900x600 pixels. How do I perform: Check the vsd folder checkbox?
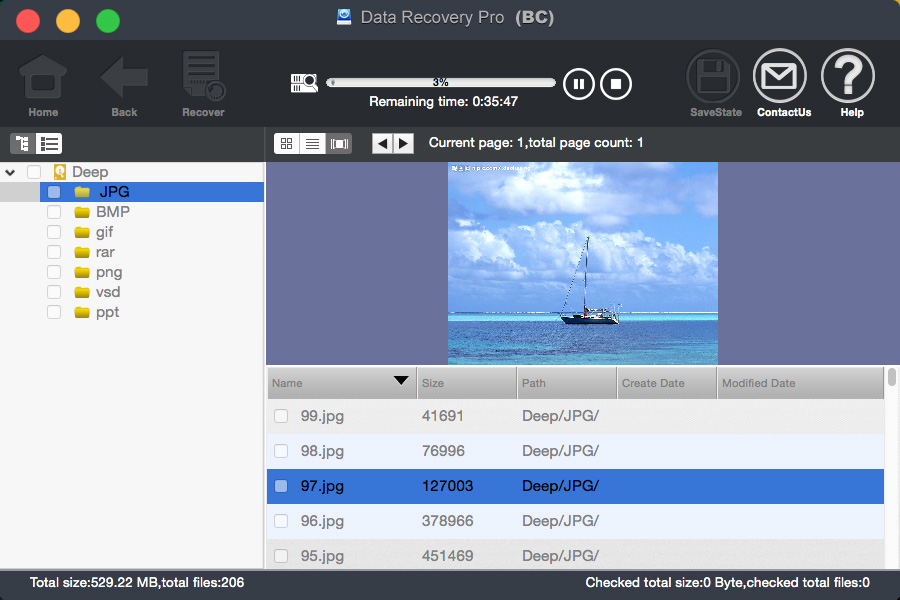[54, 292]
